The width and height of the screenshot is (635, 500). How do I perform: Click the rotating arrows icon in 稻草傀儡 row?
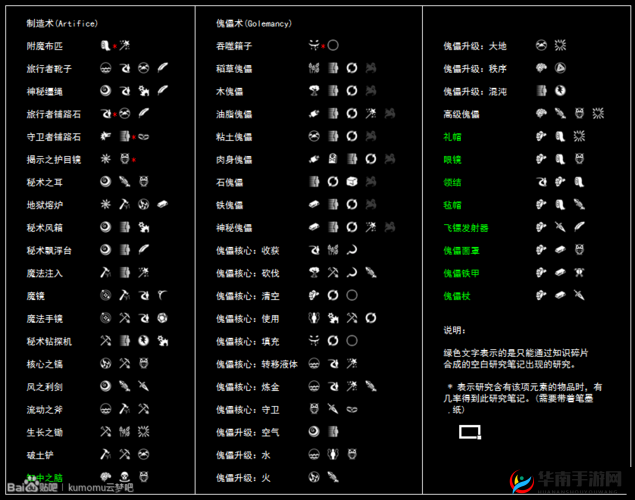[x=352, y=68]
